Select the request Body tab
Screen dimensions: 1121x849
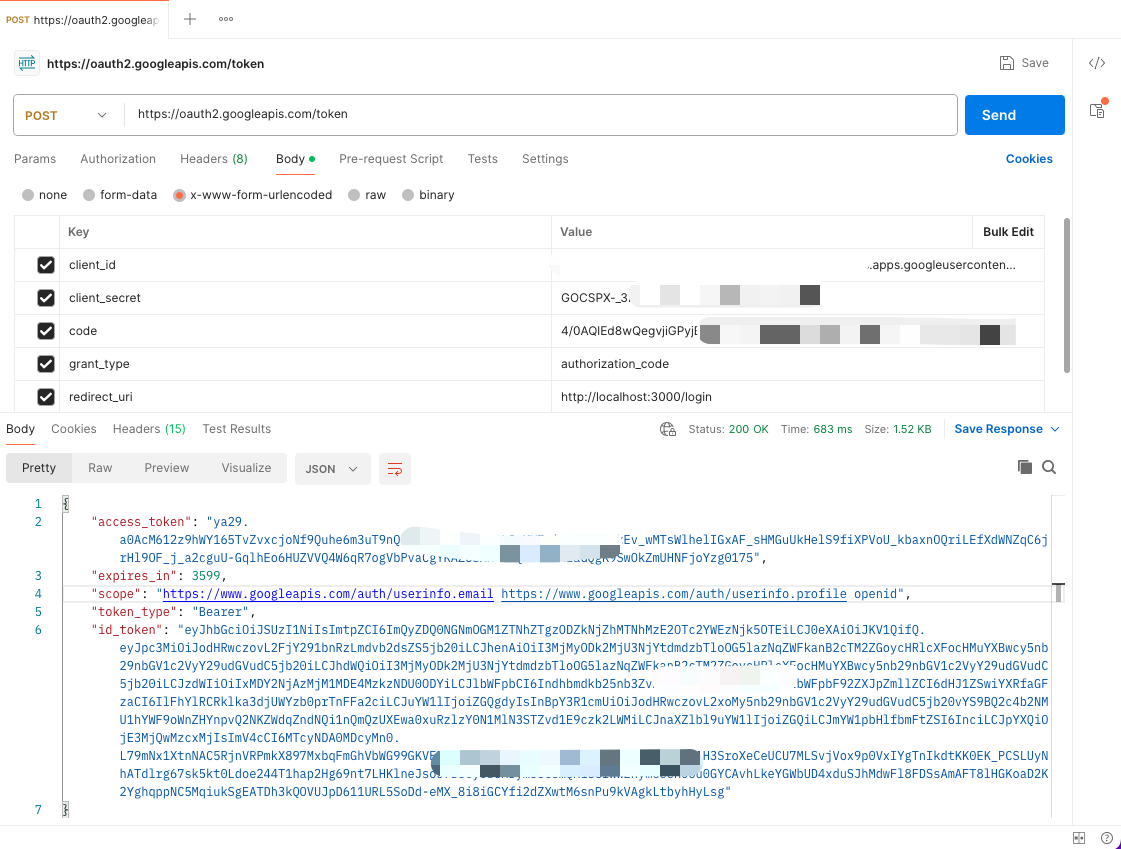click(x=295, y=159)
